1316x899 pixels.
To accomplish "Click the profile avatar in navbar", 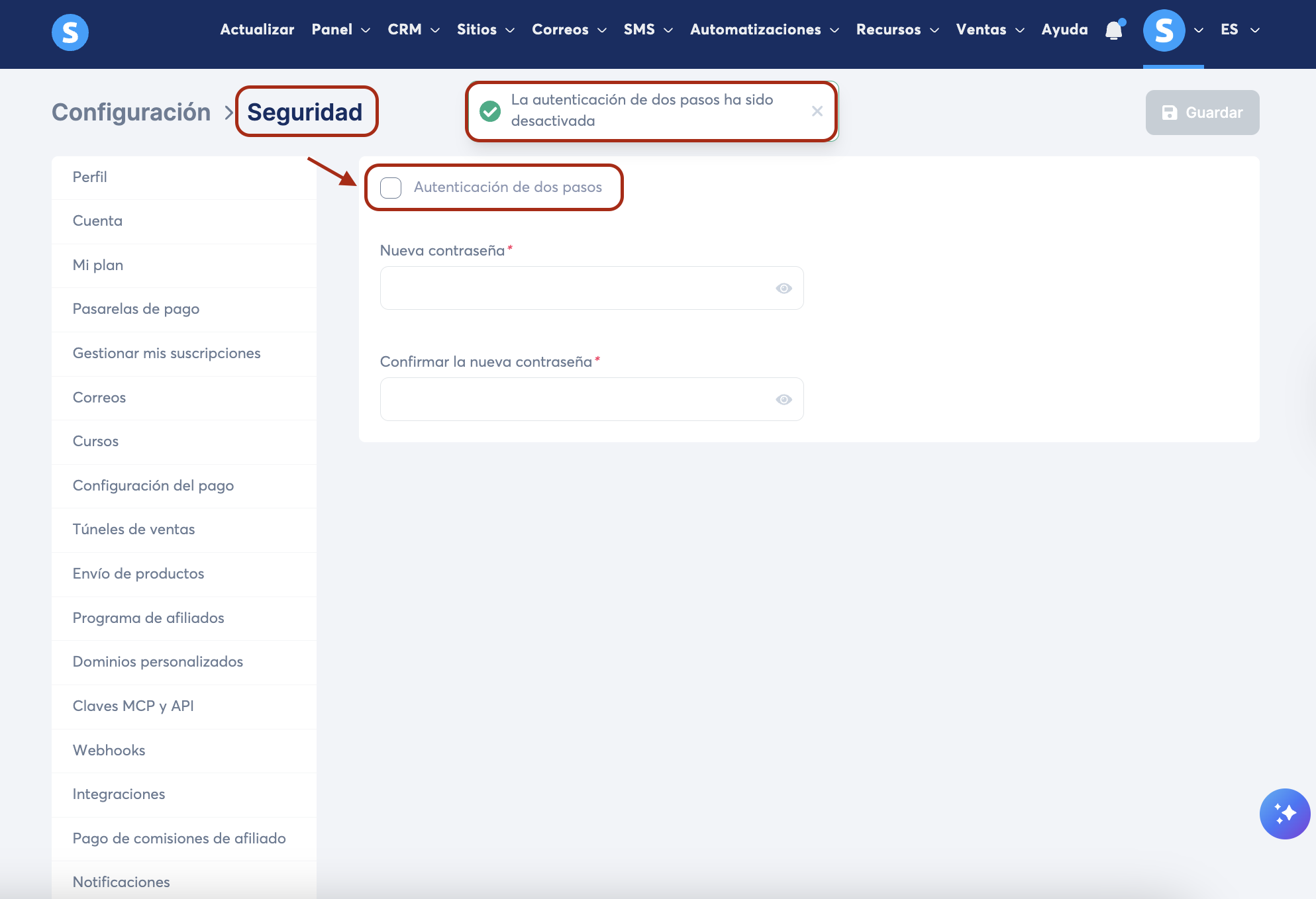I will pyautogui.click(x=1164, y=30).
